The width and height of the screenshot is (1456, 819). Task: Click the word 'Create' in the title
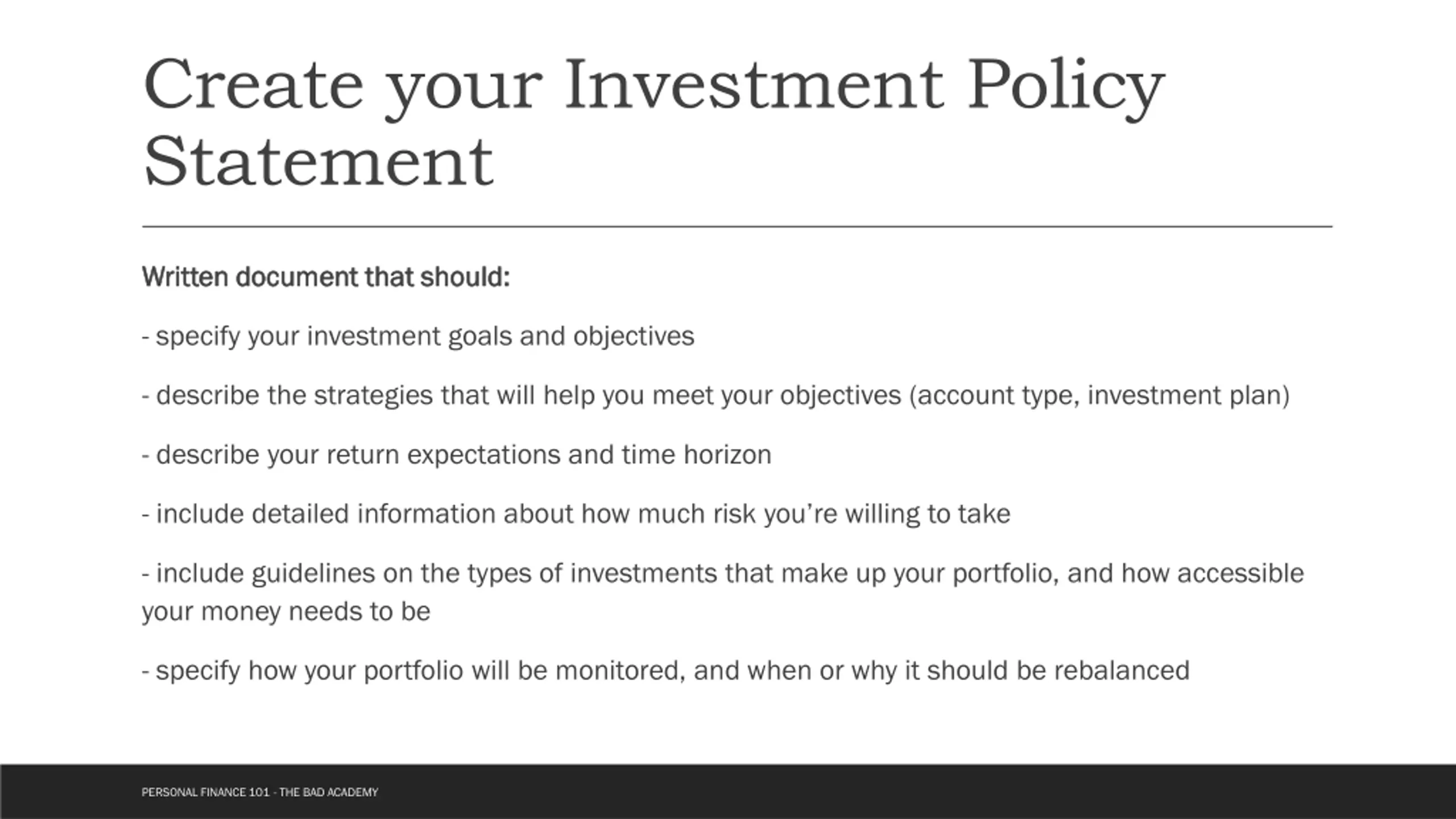coord(254,84)
